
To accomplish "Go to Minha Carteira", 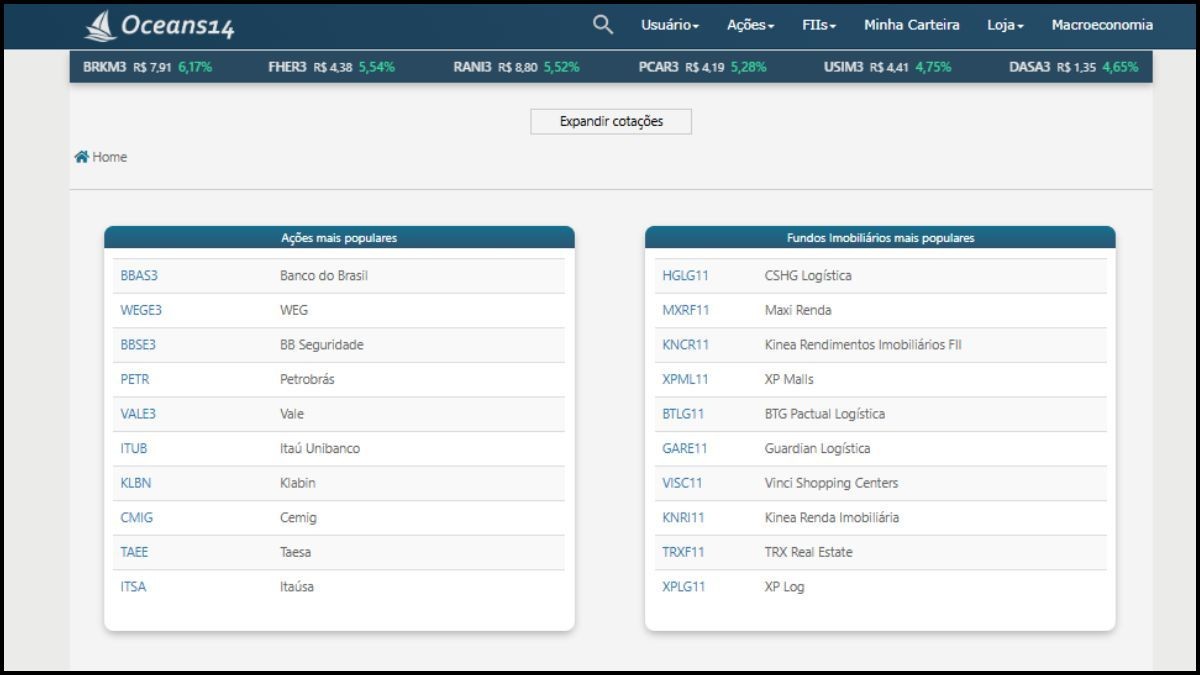I will click(x=911, y=25).
